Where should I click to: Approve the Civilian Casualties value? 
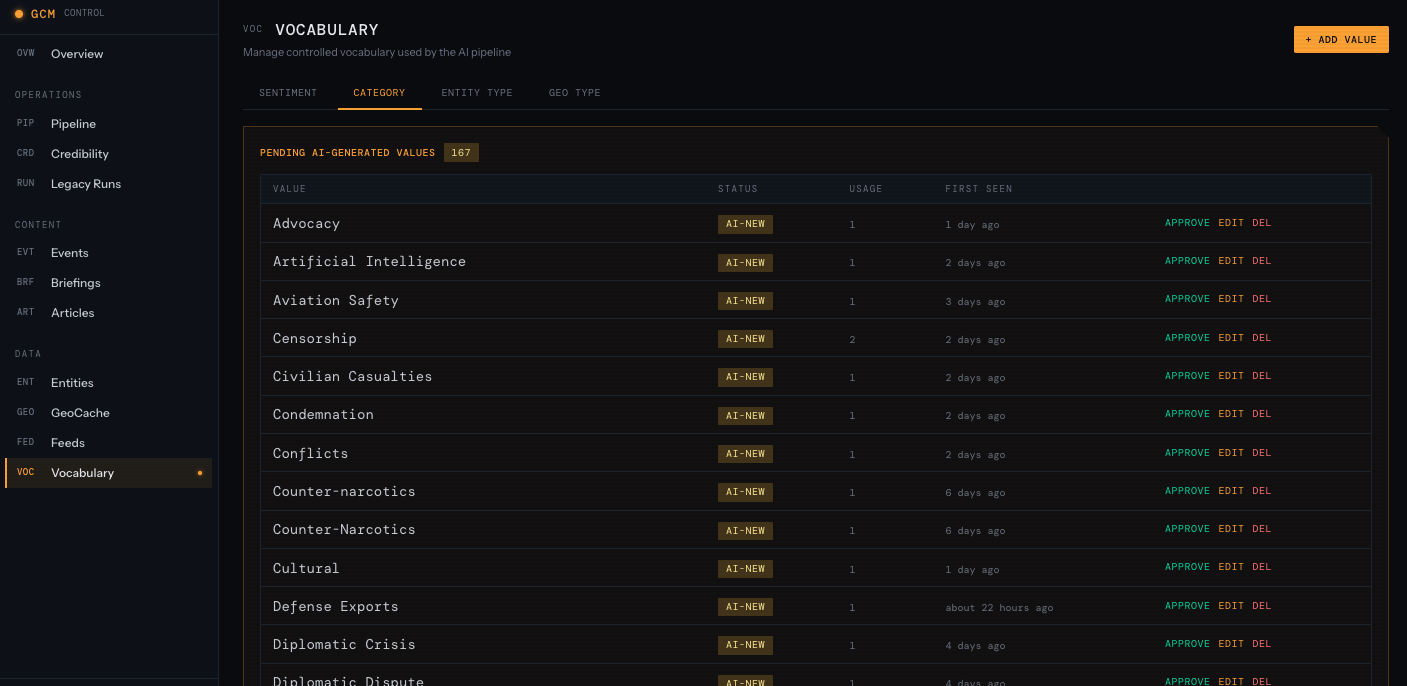pyautogui.click(x=1186, y=376)
